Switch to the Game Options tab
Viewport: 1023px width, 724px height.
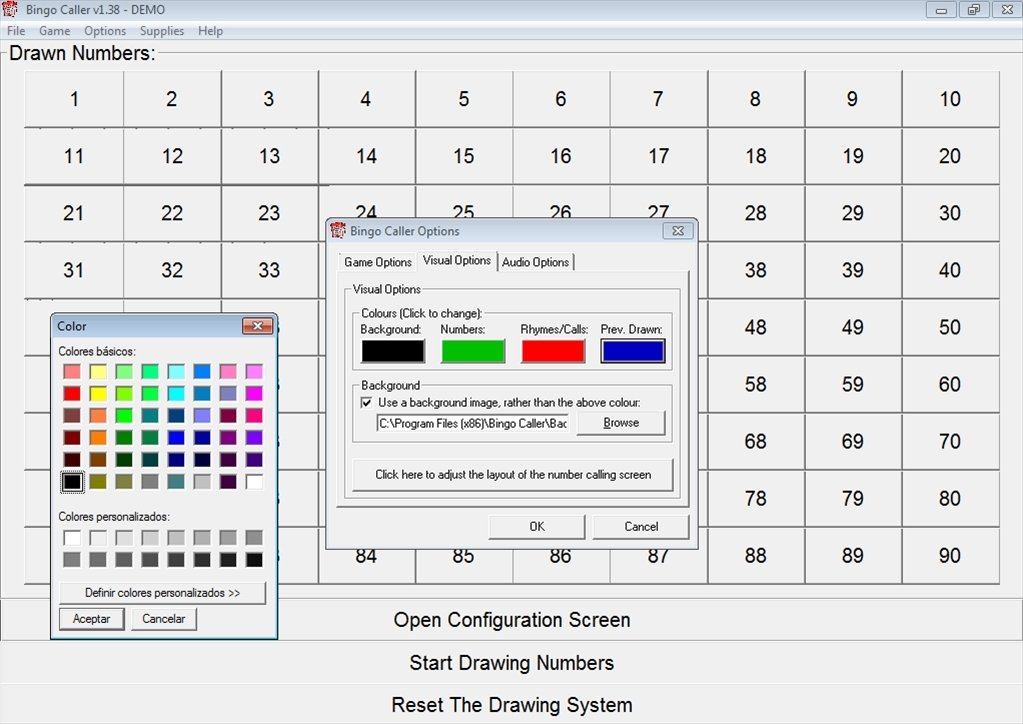(378, 262)
